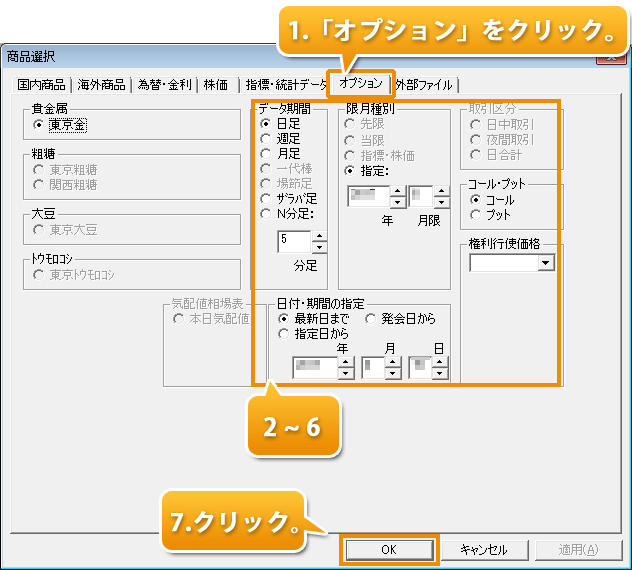Increase the 分足 minute value spinner
Image resolution: width=632 pixels, height=570 pixels.
tap(319, 236)
